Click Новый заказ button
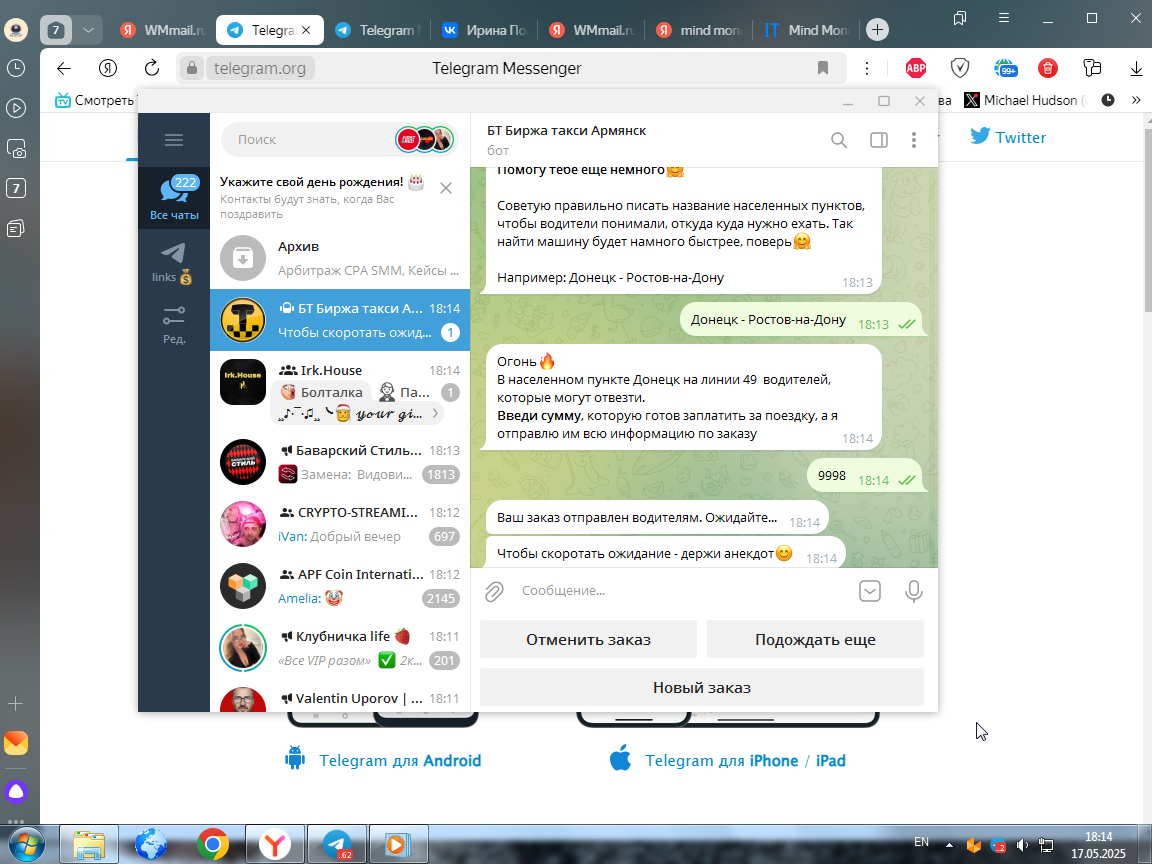Screen dimensions: 1152x864 pos(702,688)
